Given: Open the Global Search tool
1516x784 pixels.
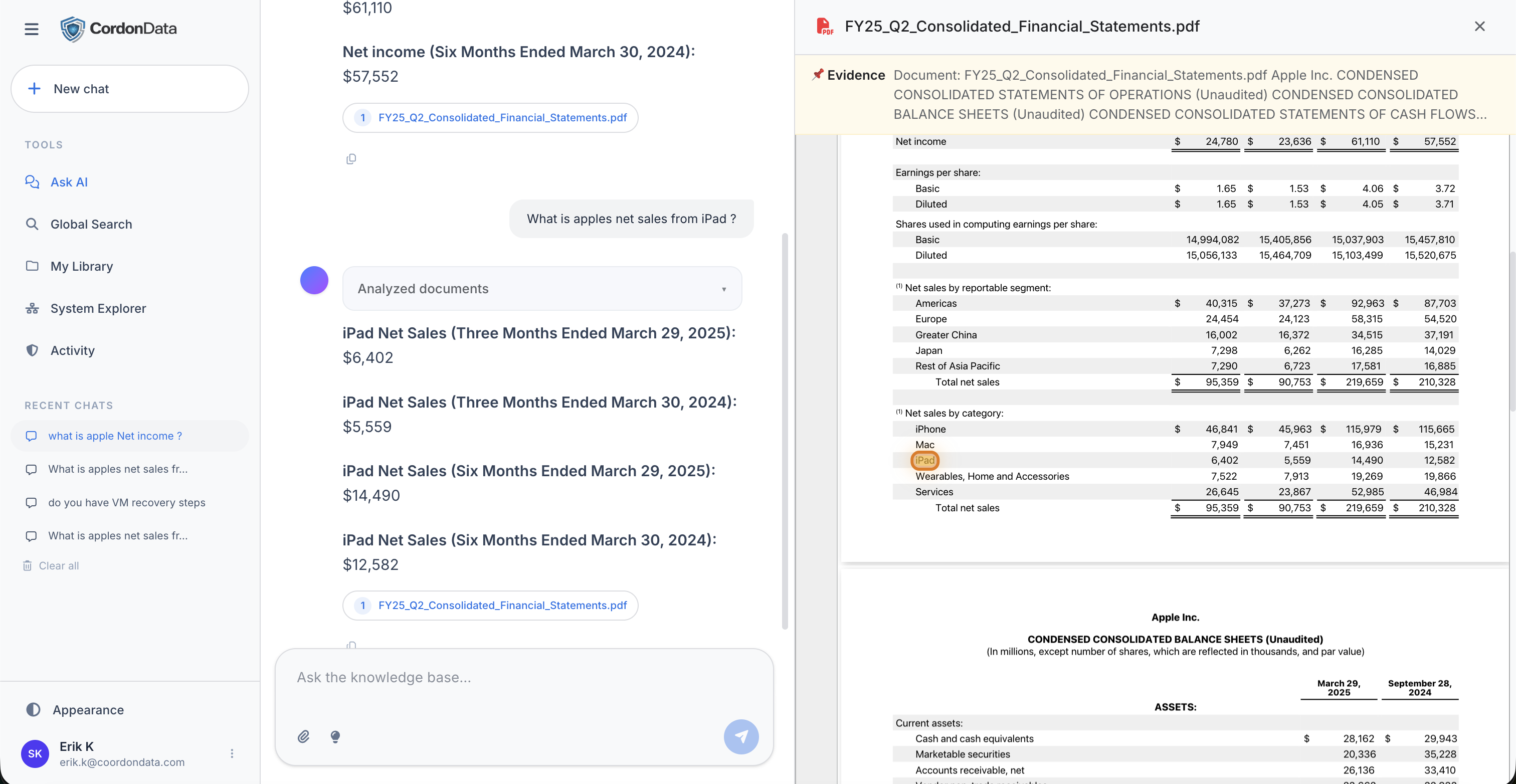Looking at the screenshot, I should coord(91,224).
